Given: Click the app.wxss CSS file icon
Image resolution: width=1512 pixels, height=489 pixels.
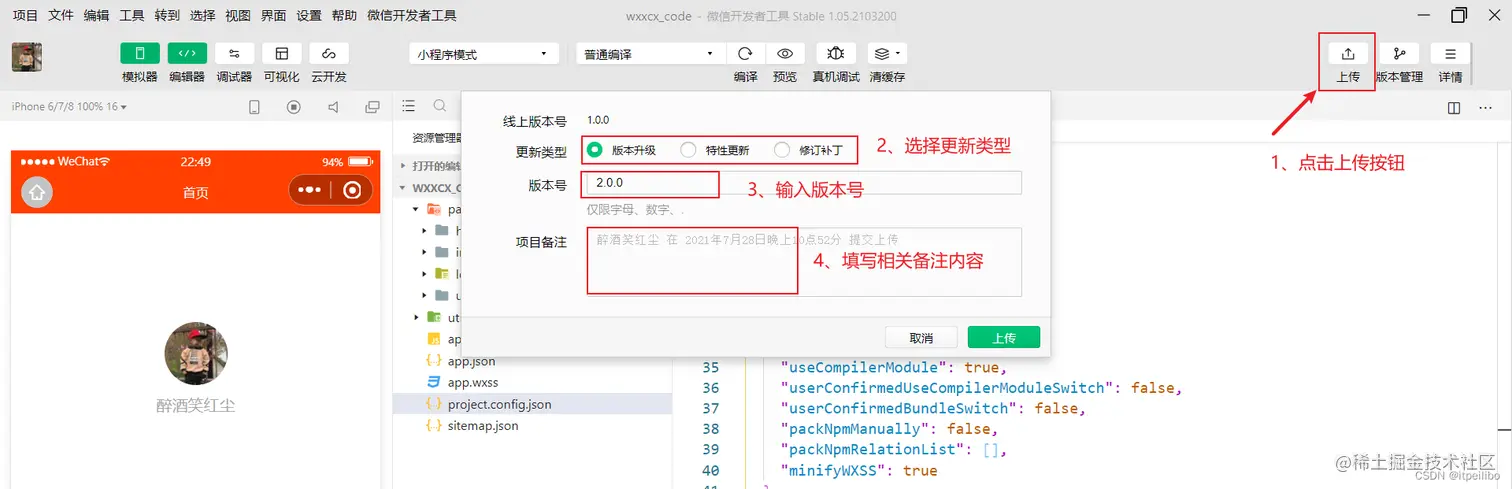Looking at the screenshot, I should 434,382.
